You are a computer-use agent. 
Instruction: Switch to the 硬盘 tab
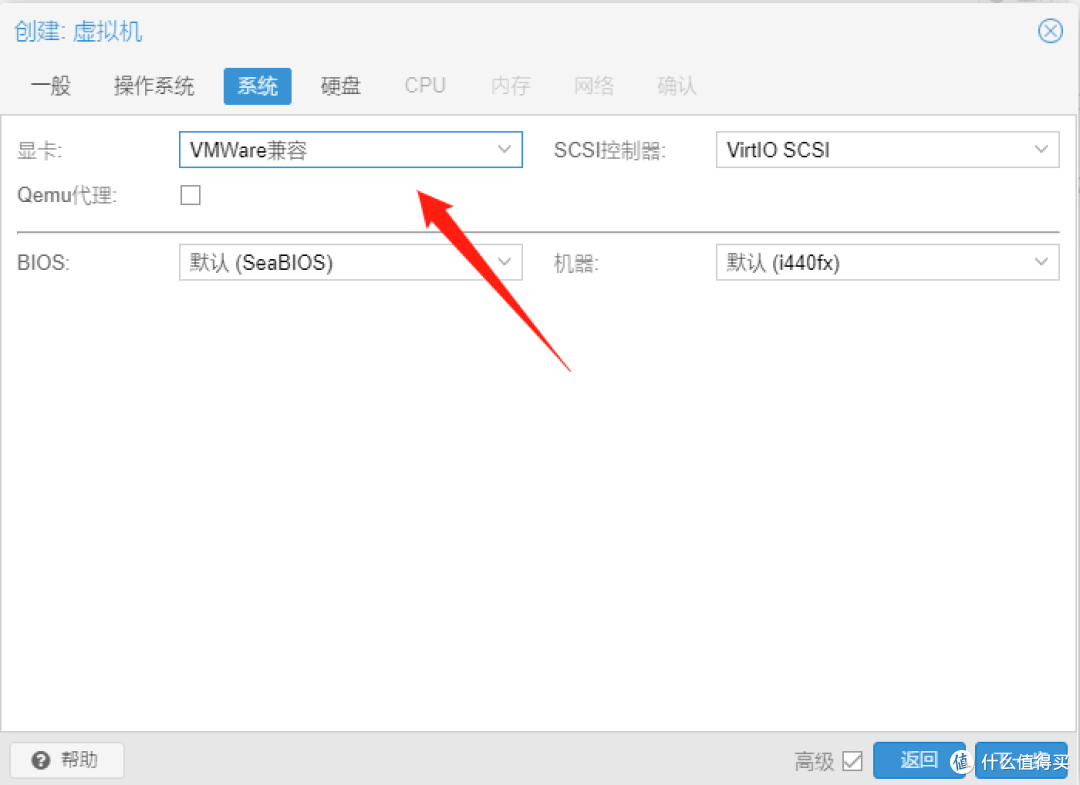pos(340,86)
